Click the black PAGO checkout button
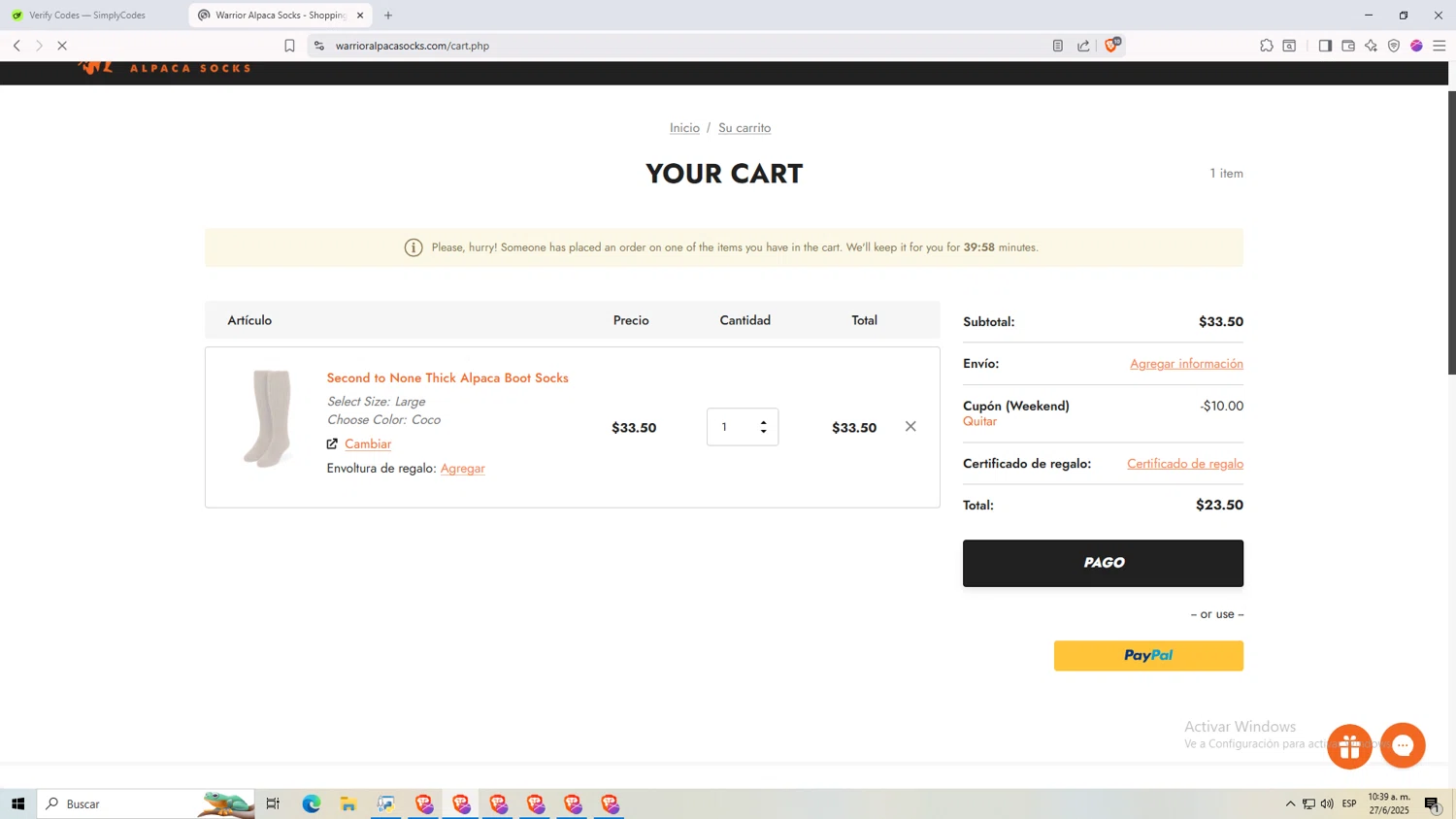Viewport: 1456px width, 819px height. pos(1103,563)
